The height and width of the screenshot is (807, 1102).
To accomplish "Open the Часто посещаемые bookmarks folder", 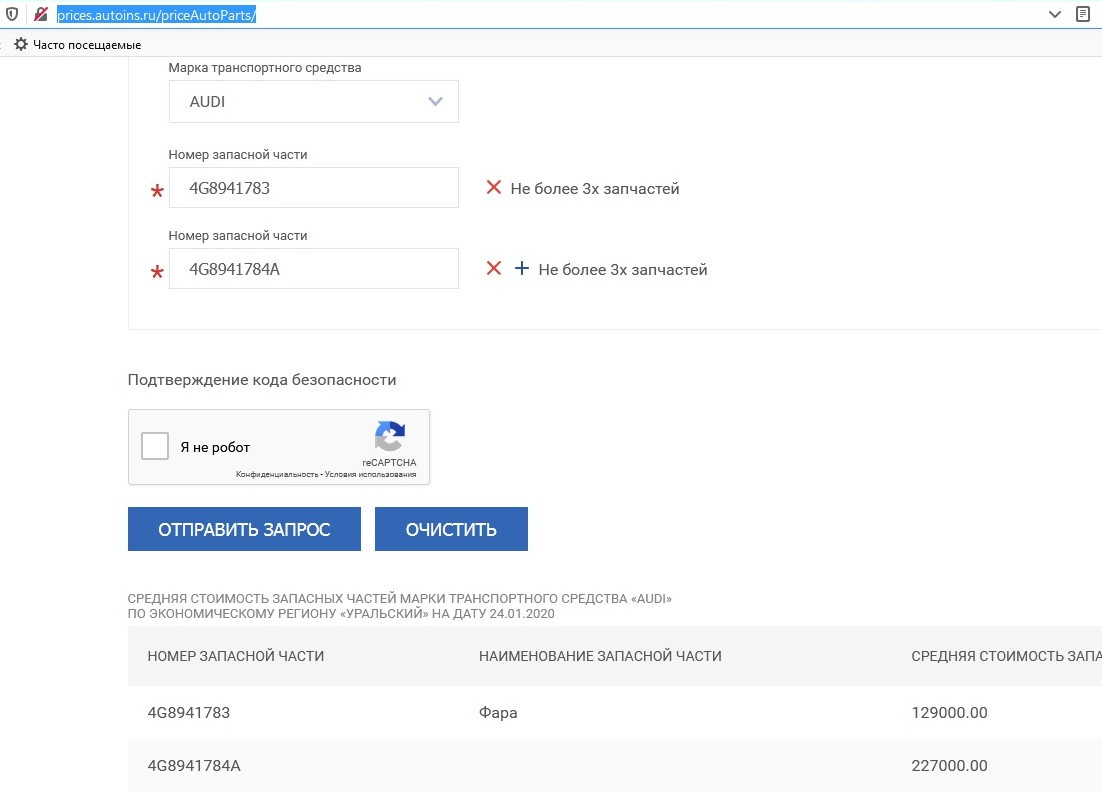I will (x=78, y=44).
